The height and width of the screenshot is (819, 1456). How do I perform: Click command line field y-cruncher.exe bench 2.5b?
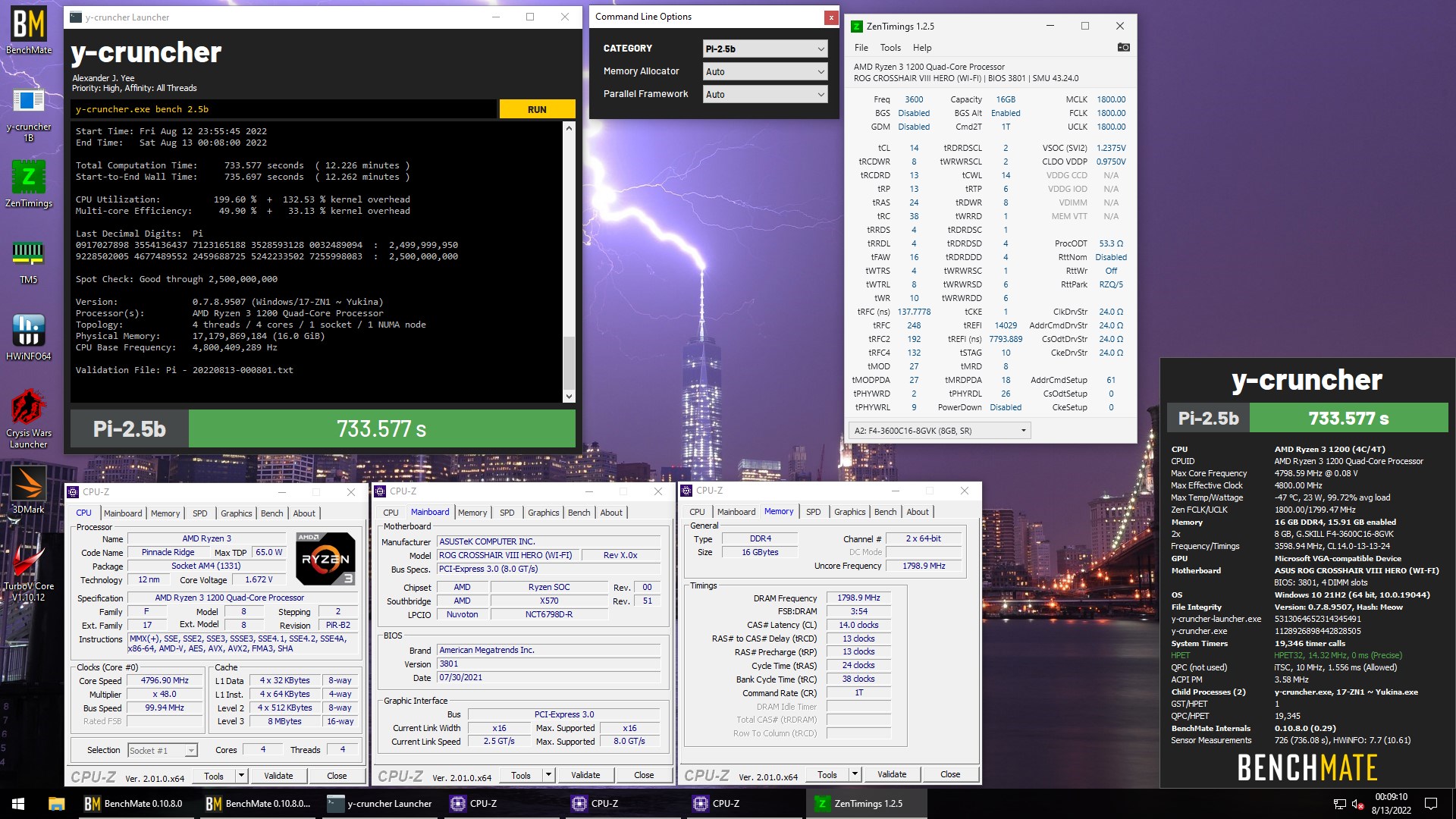(284, 109)
